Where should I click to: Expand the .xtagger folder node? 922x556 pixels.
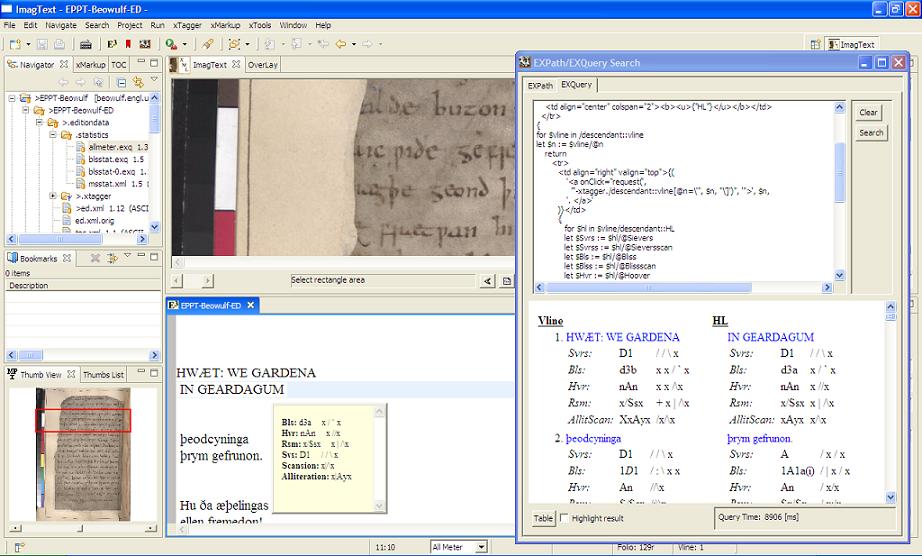(53, 196)
